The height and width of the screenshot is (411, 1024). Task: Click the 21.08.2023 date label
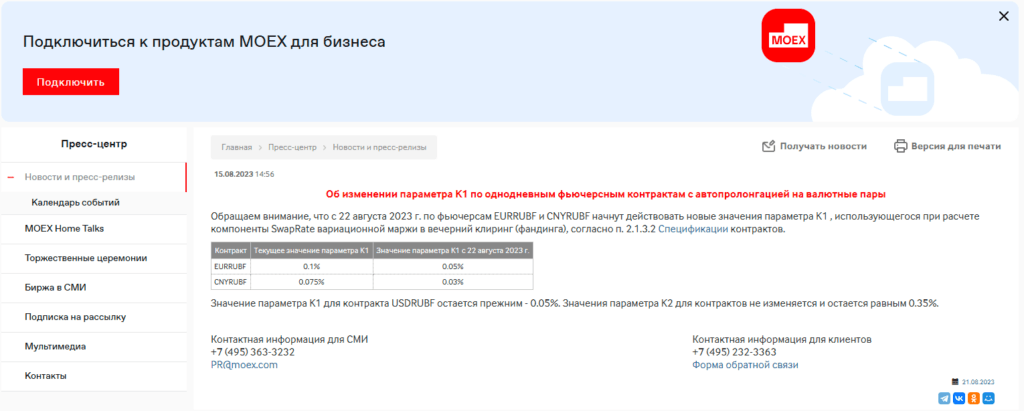click(978, 382)
